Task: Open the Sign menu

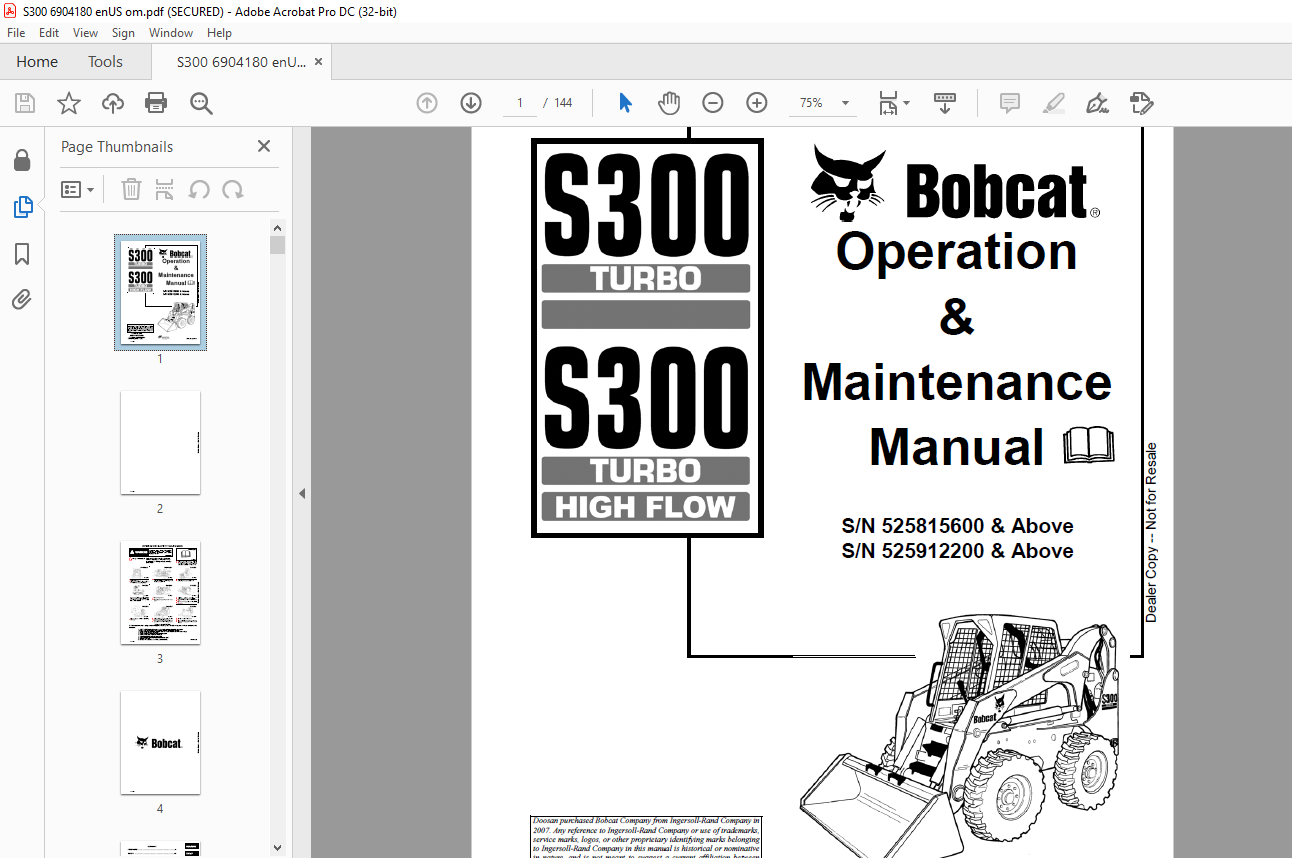Action: (123, 33)
